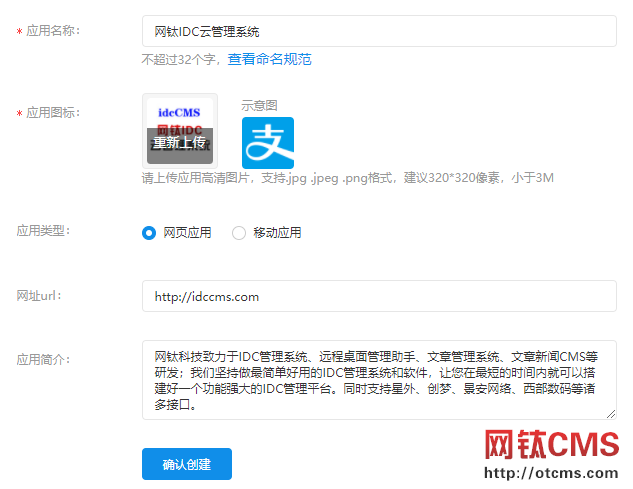Click the 重新上传 overlay on app icon
633x489 pixels.
pos(179,143)
